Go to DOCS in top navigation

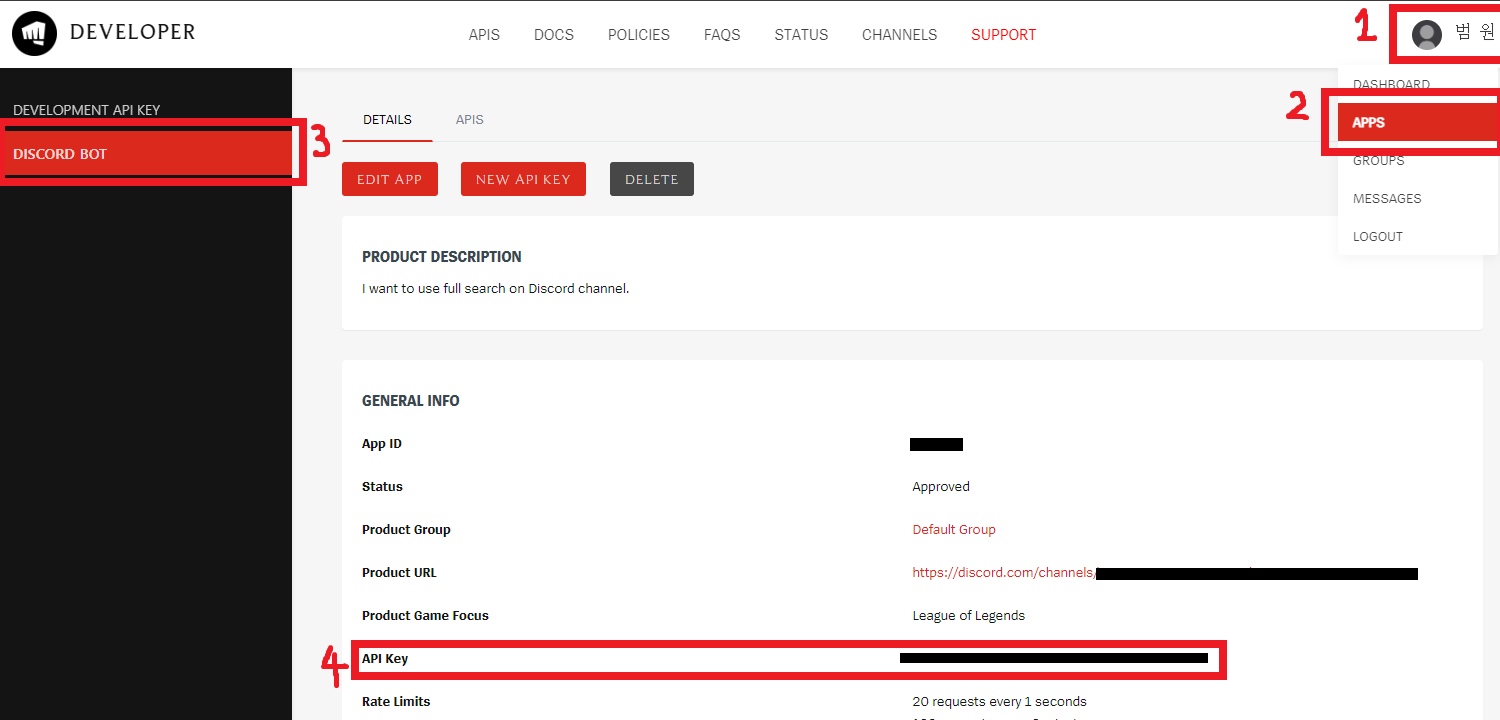click(x=554, y=35)
